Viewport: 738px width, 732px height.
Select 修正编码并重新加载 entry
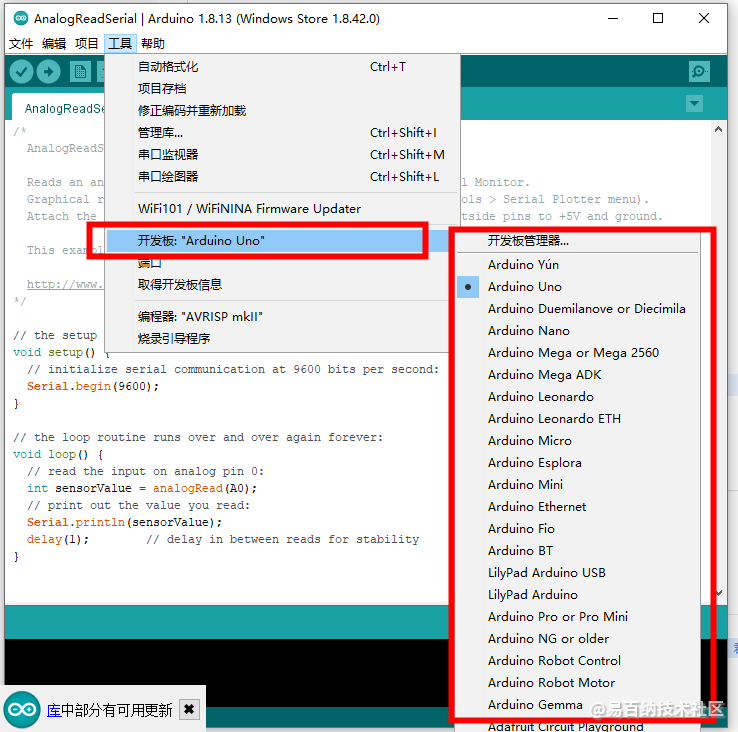[x=282, y=111]
